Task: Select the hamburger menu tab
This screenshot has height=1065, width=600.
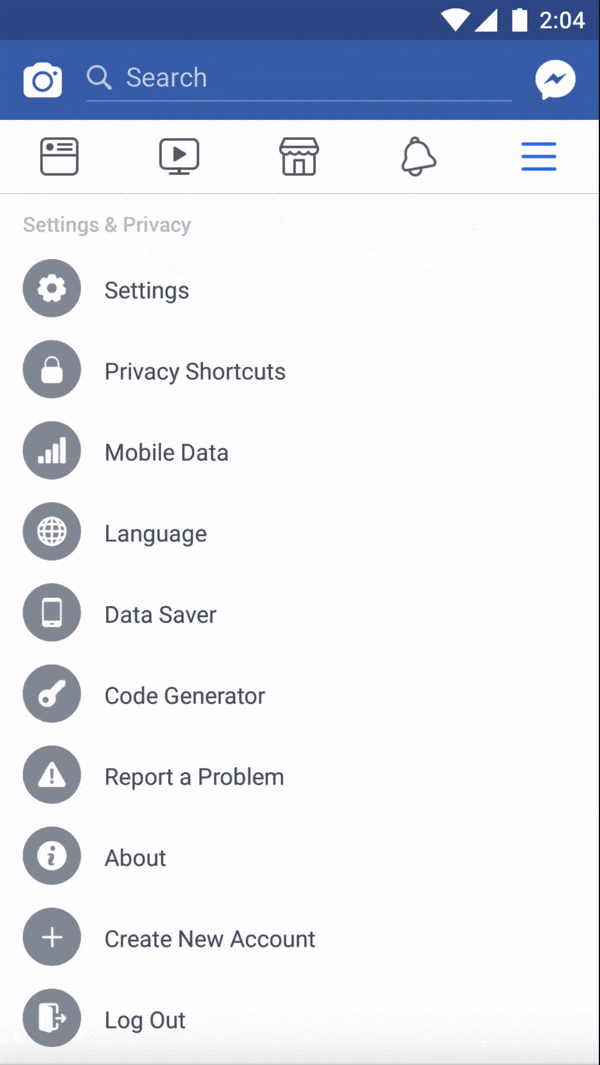Action: [x=538, y=157]
